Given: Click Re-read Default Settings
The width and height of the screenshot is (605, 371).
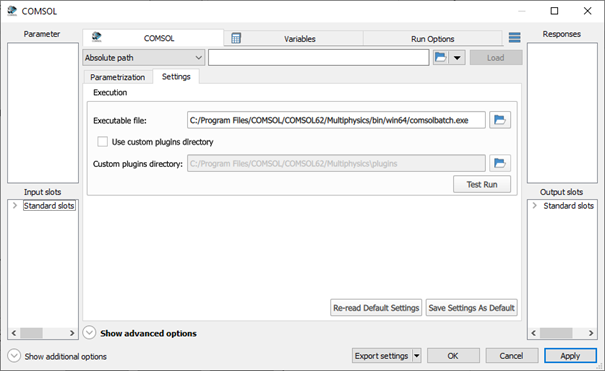Looking at the screenshot, I should (x=376, y=308).
